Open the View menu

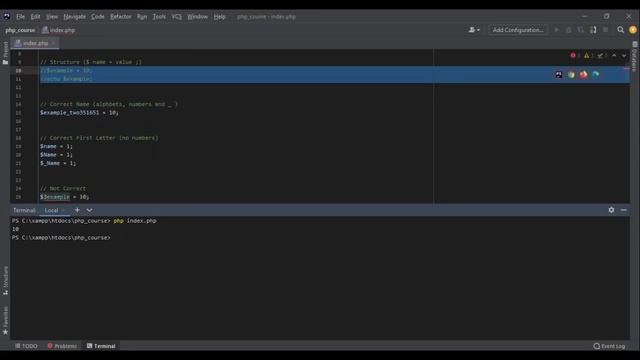click(x=52, y=17)
